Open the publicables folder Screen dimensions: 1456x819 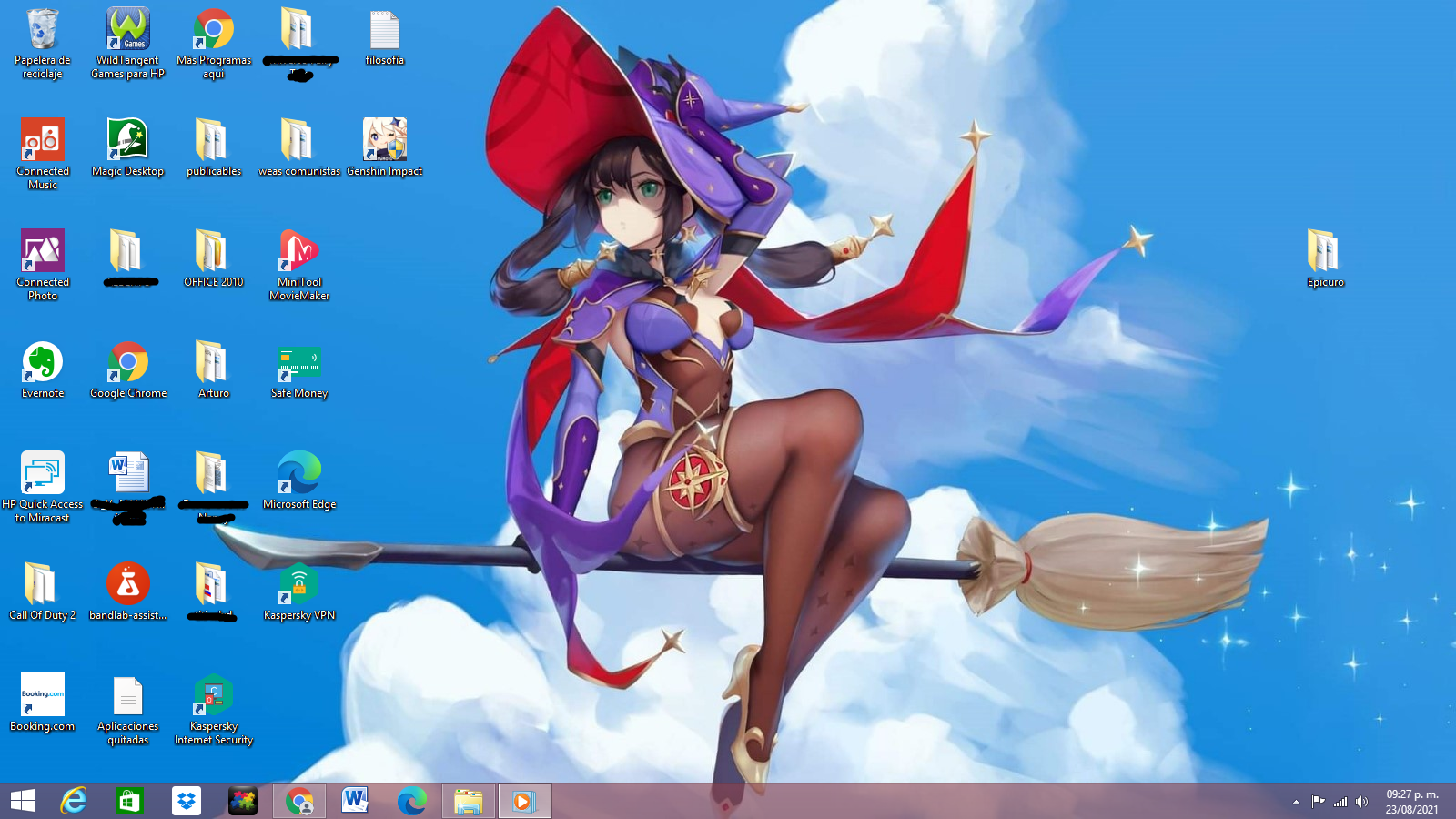213,147
